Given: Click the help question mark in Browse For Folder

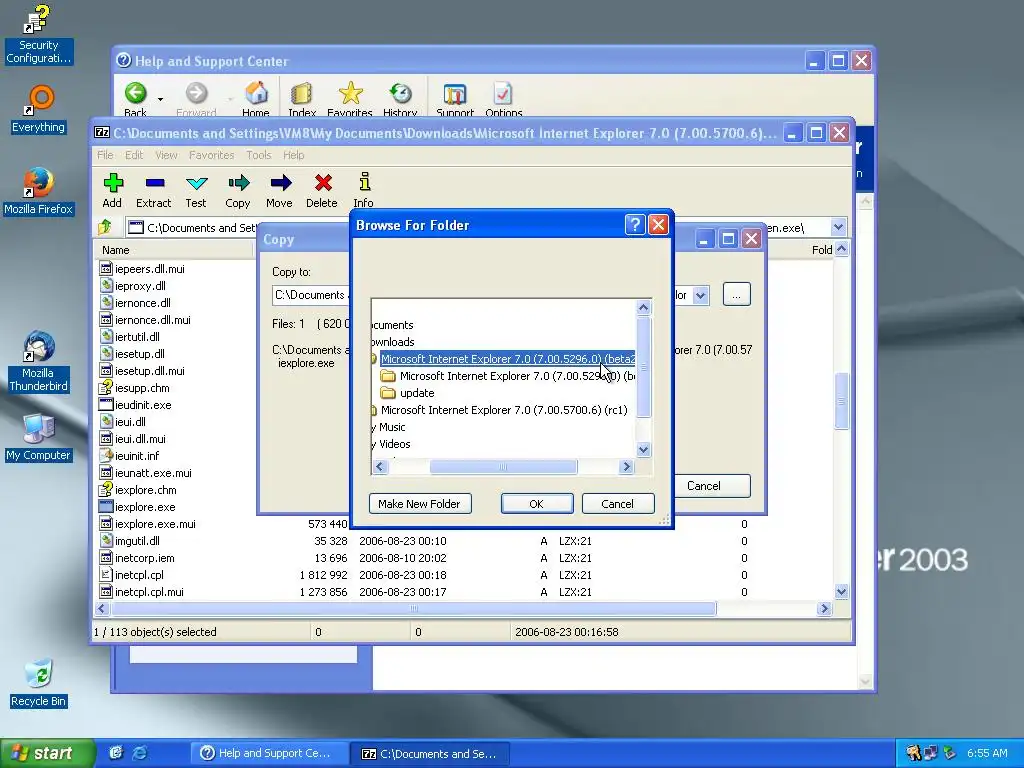Looking at the screenshot, I should click(x=635, y=225).
